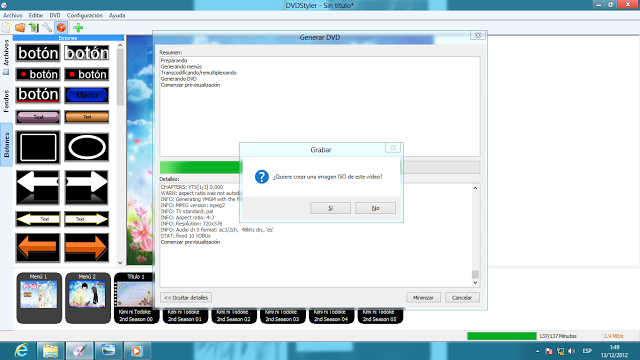
Task: Open the Editar menu
Action: [x=36, y=15]
